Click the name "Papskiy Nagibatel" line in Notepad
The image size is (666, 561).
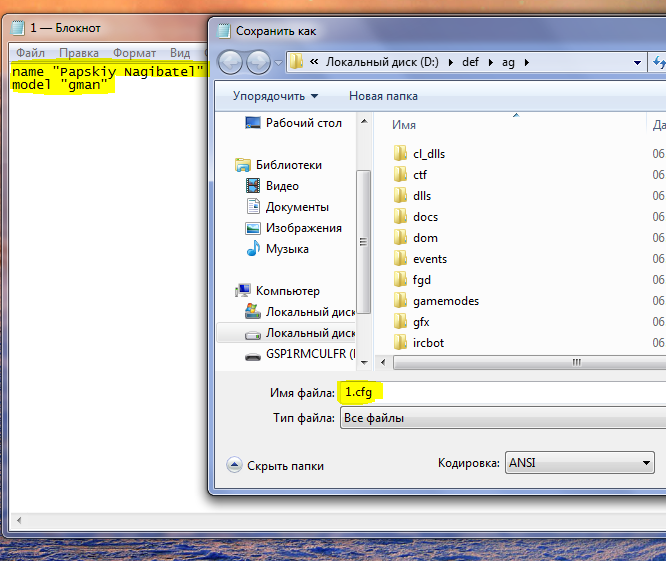(108, 72)
